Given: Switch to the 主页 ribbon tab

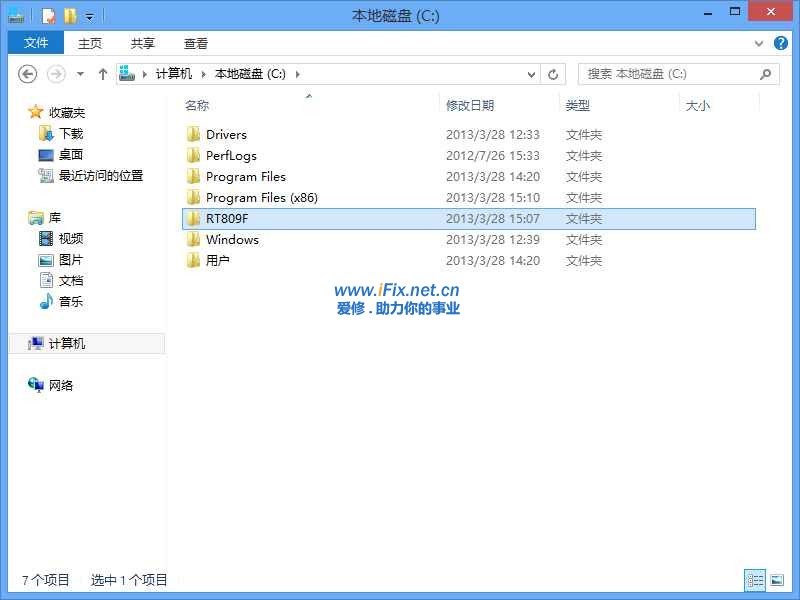Looking at the screenshot, I should [90, 43].
